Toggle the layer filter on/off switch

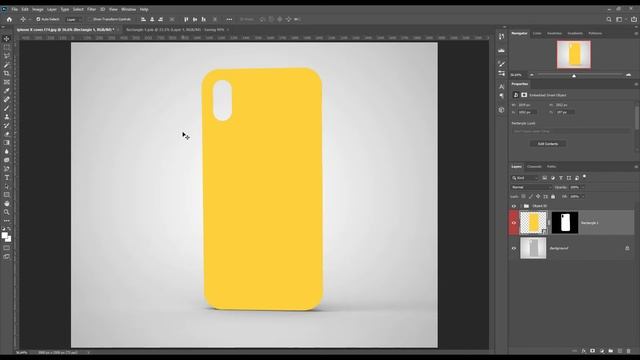coord(584,177)
